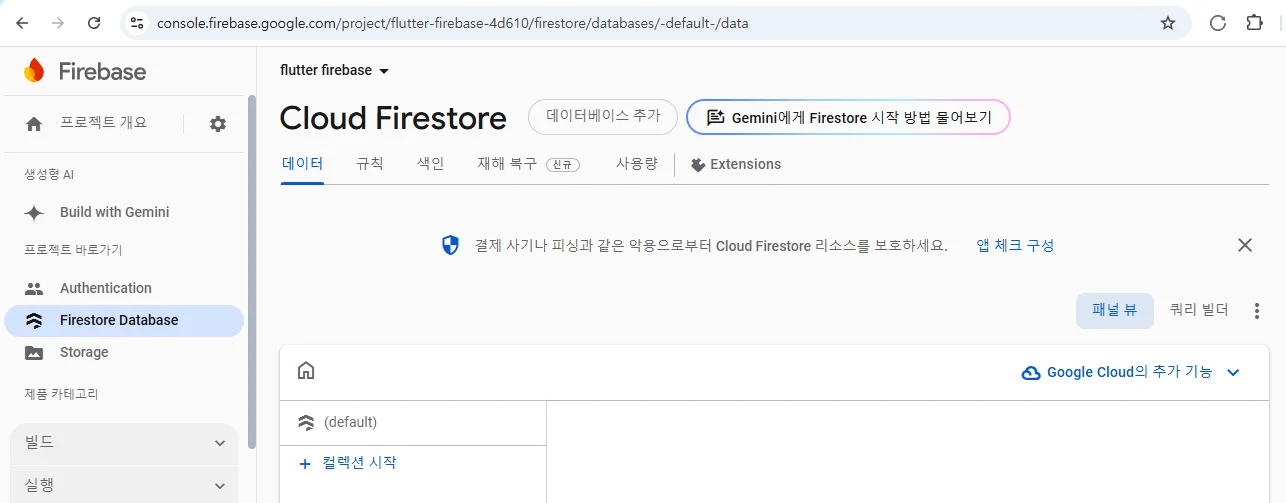Click the 생성형 AI section label

[49, 175]
